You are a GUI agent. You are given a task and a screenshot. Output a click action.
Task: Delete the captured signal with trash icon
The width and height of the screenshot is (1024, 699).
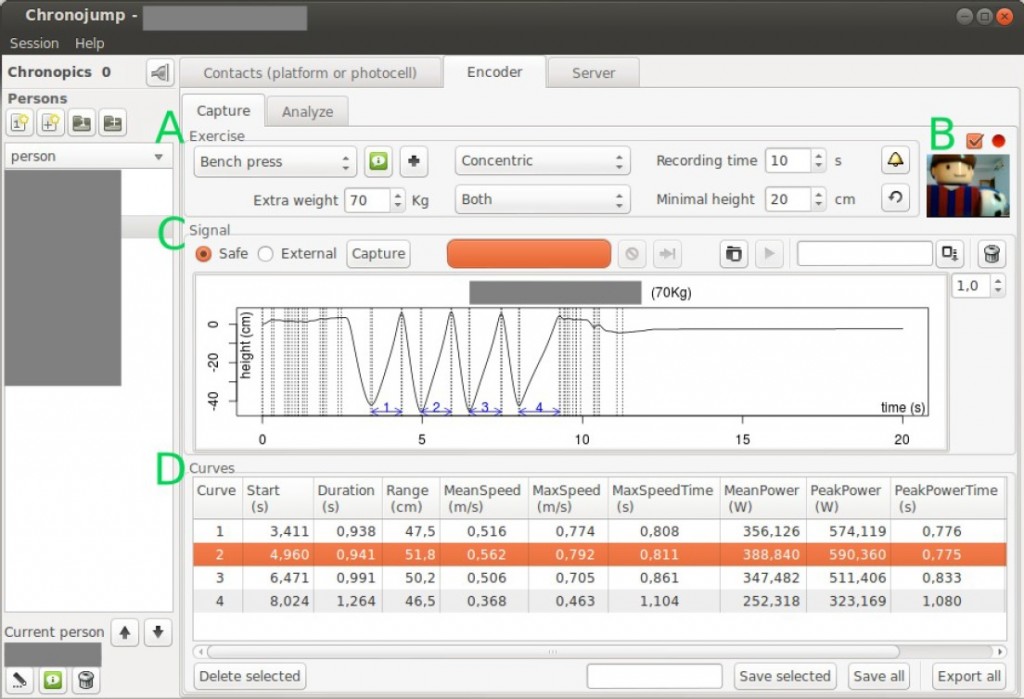(x=990, y=254)
